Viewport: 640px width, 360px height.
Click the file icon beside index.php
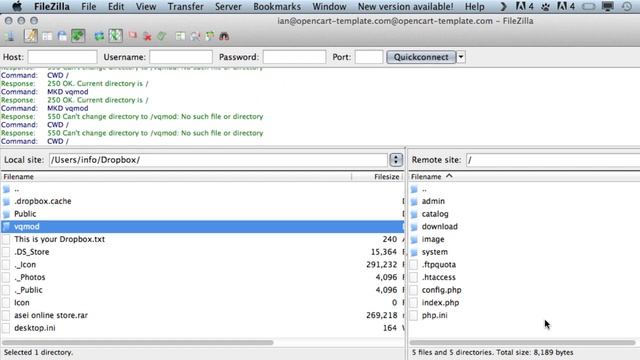pos(414,302)
